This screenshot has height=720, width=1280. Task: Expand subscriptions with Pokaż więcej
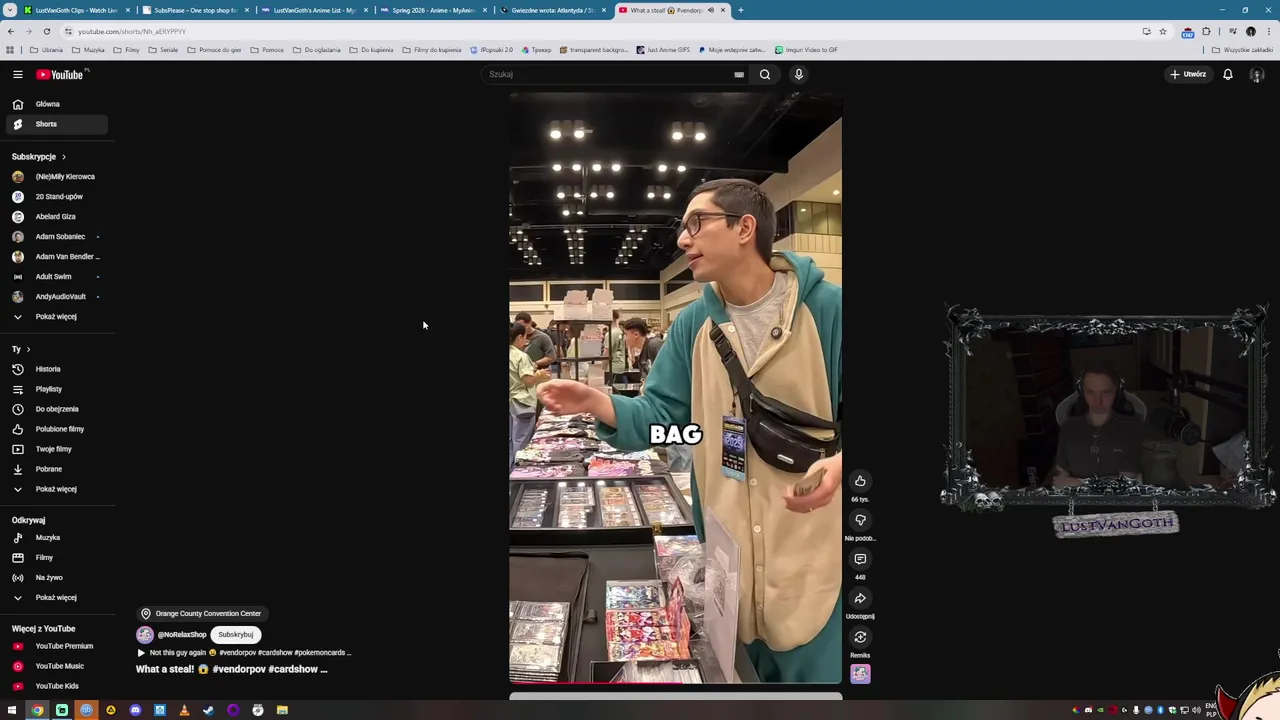coord(54,316)
